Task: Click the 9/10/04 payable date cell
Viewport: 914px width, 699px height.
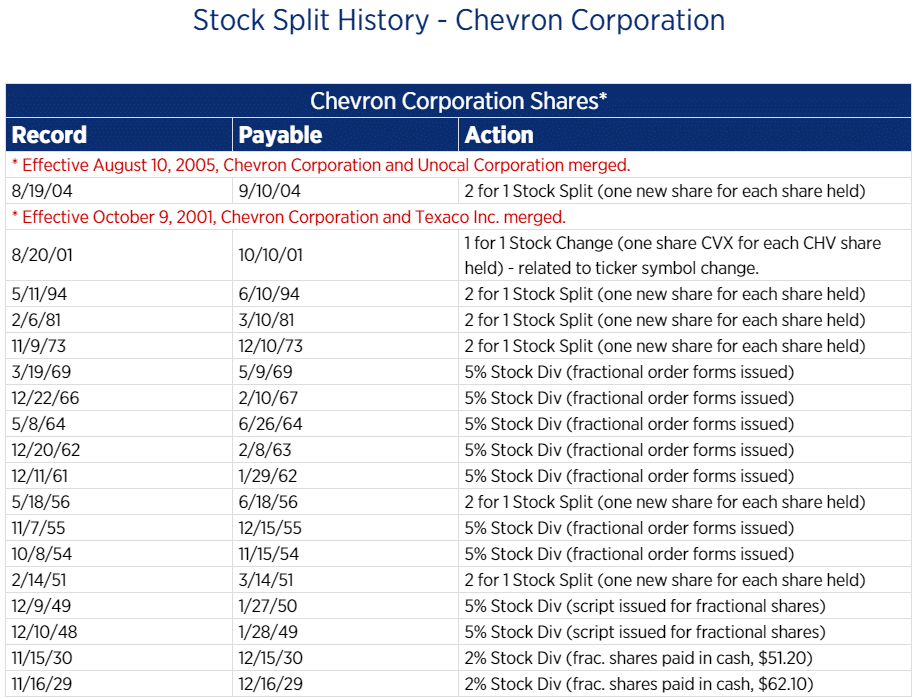Action: [270, 191]
